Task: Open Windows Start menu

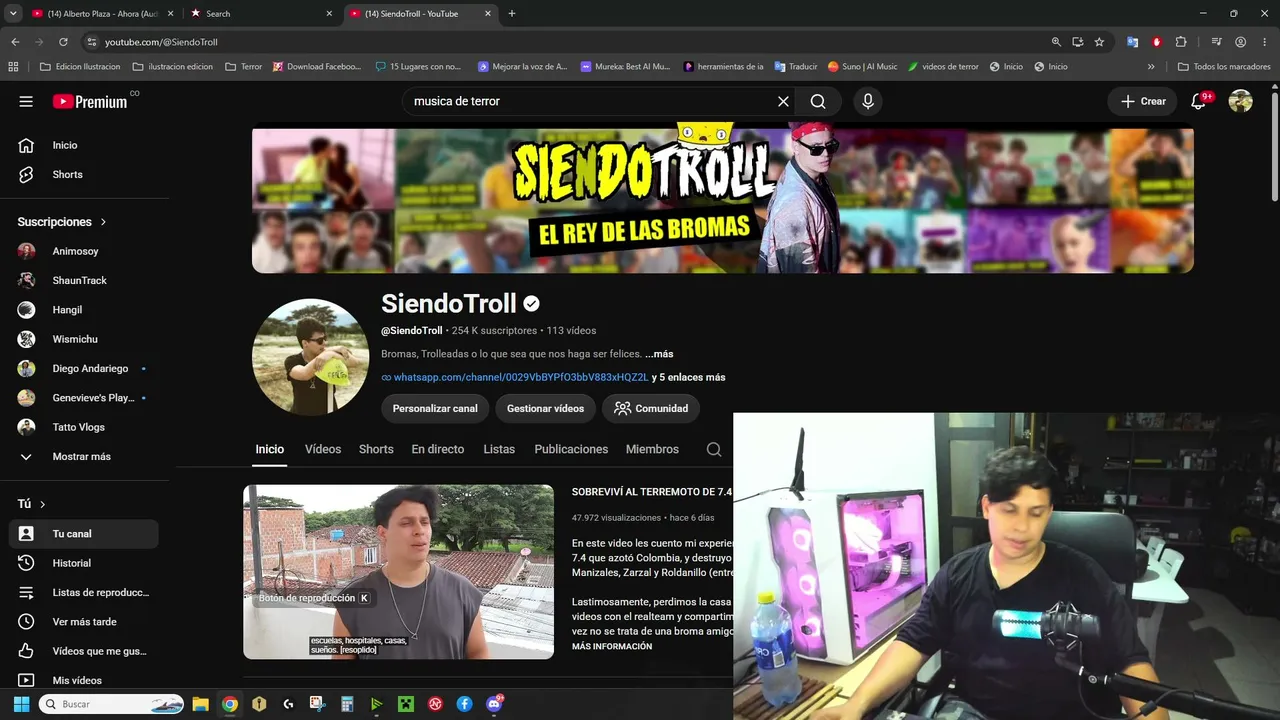Action: pyautogui.click(x=21, y=704)
